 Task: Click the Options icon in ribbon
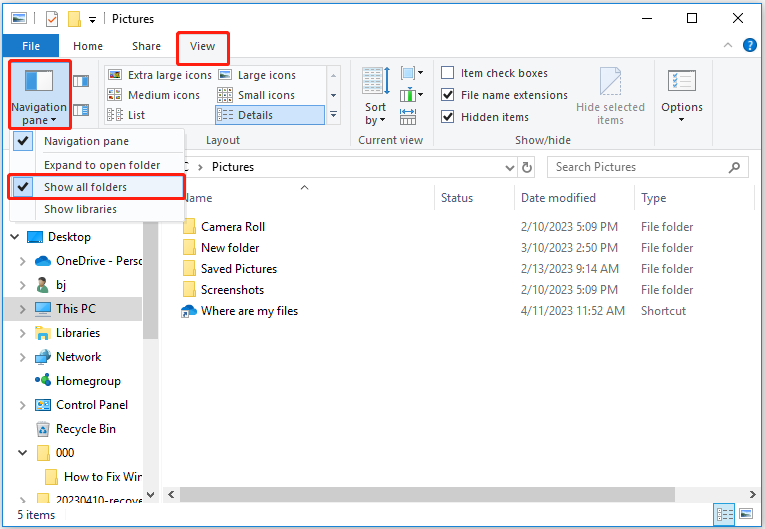[682, 95]
